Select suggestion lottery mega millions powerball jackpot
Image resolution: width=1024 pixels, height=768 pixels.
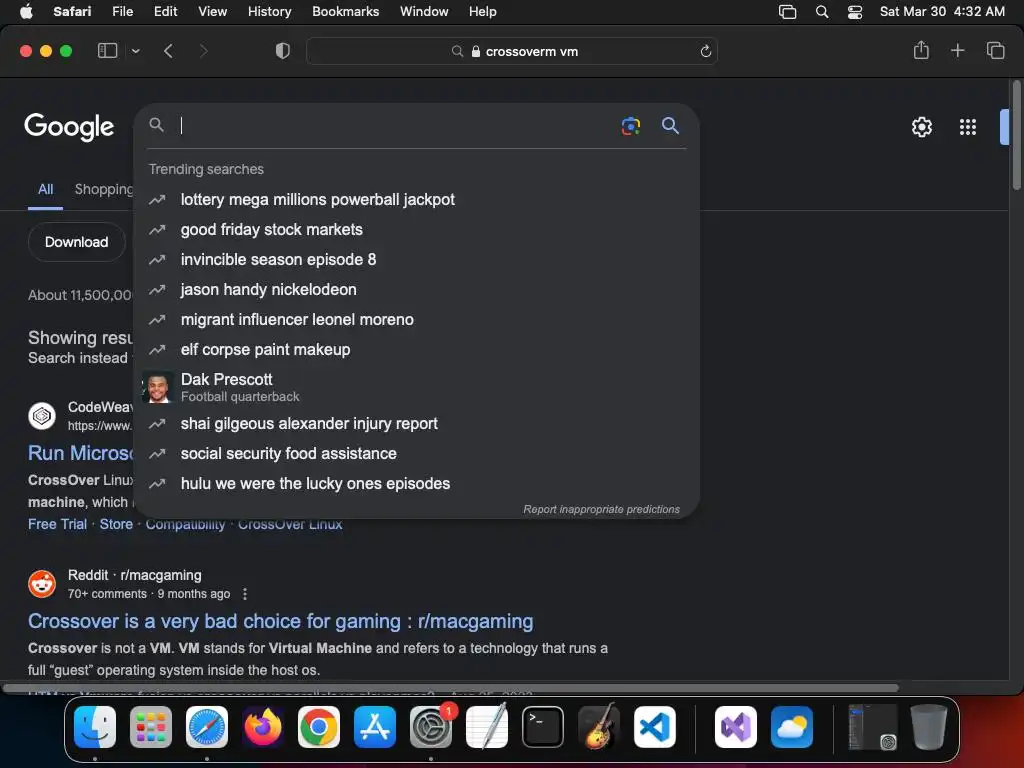click(416, 199)
